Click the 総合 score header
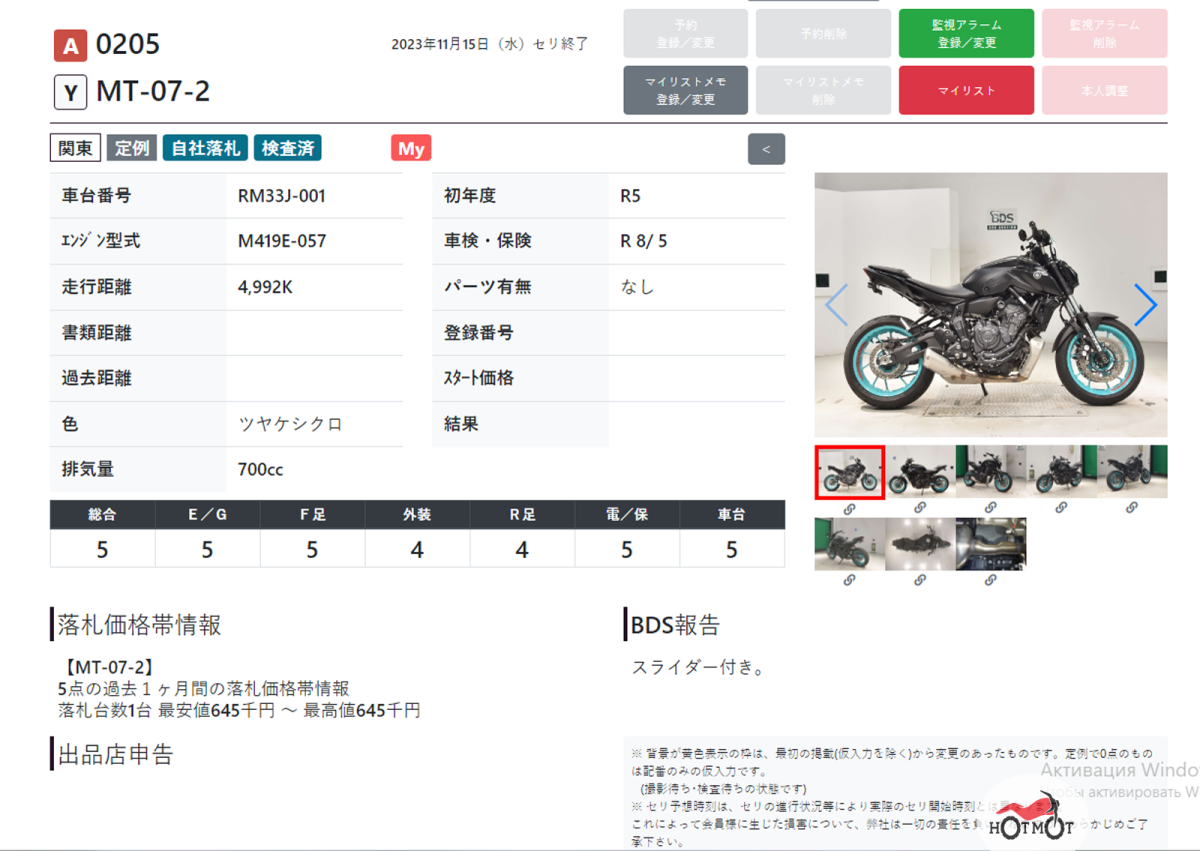This screenshot has width=1200, height=851. coord(102,514)
